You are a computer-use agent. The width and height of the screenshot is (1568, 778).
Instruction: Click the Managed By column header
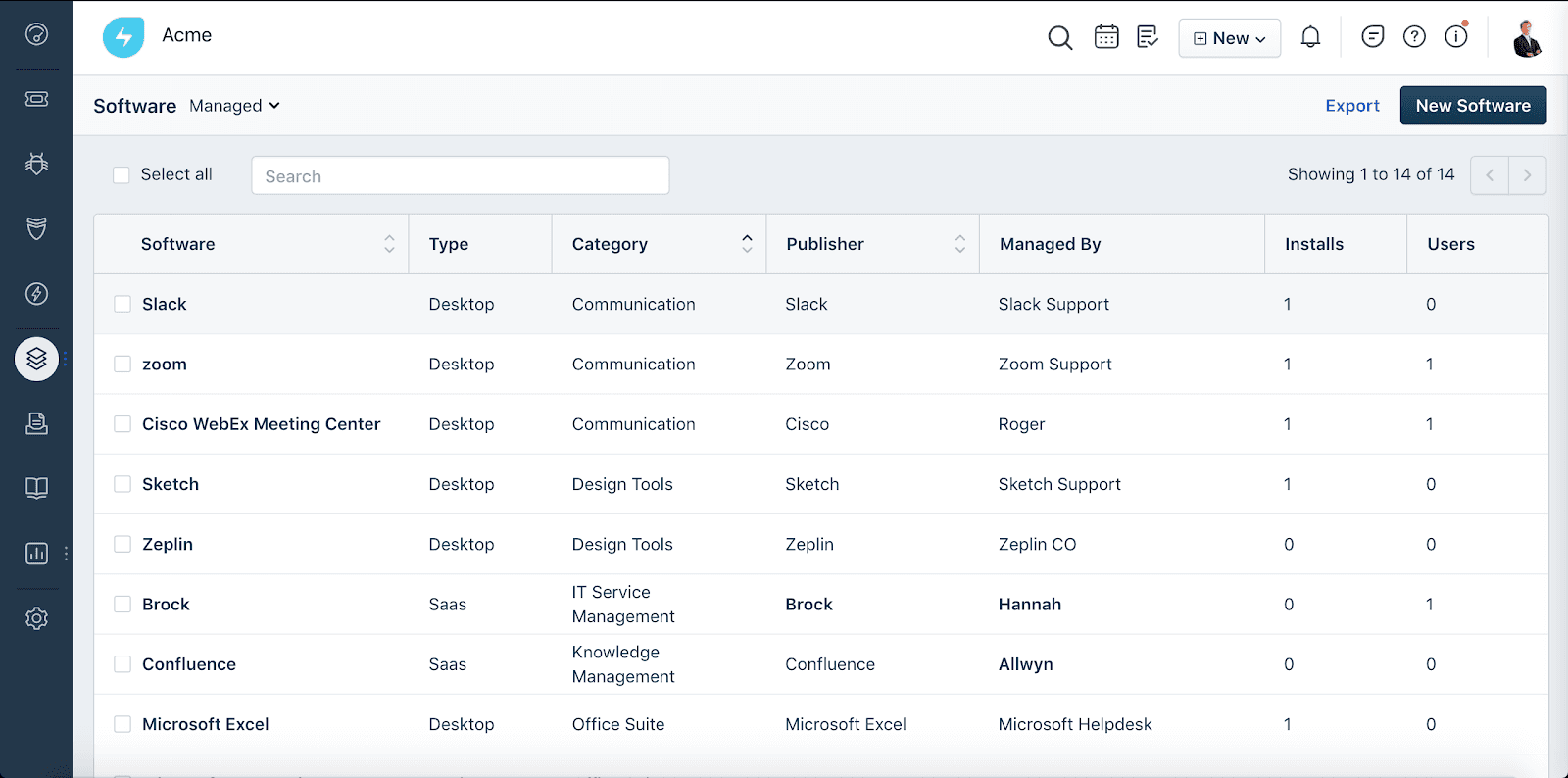click(x=1051, y=244)
